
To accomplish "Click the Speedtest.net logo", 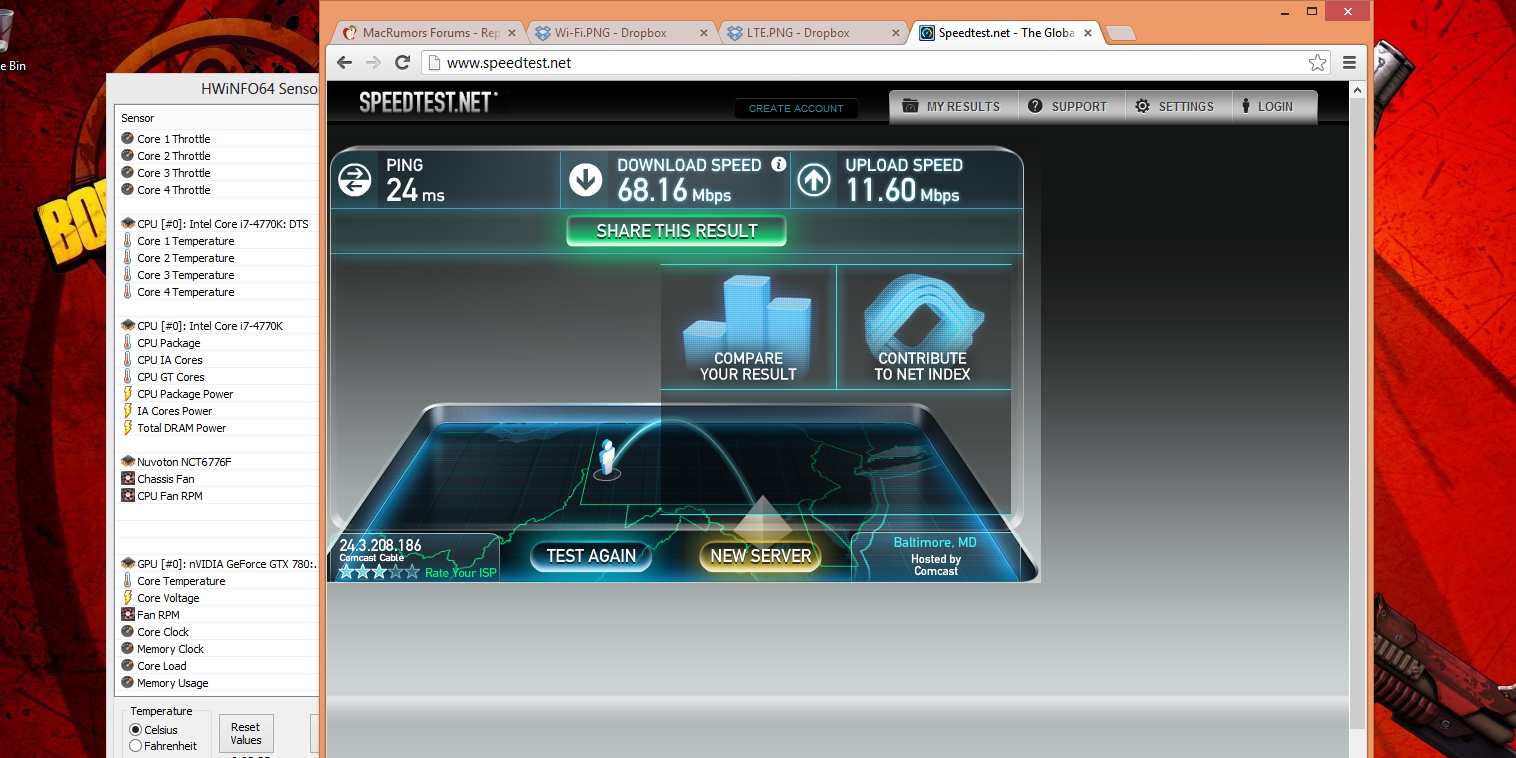I will tap(428, 102).
